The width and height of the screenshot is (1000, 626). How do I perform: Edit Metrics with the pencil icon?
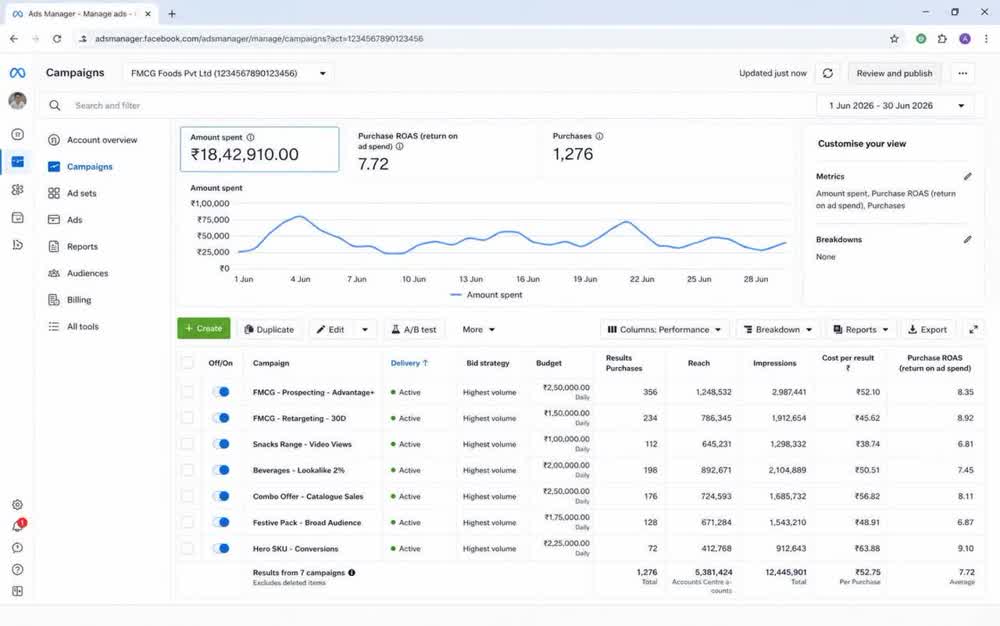click(x=967, y=176)
